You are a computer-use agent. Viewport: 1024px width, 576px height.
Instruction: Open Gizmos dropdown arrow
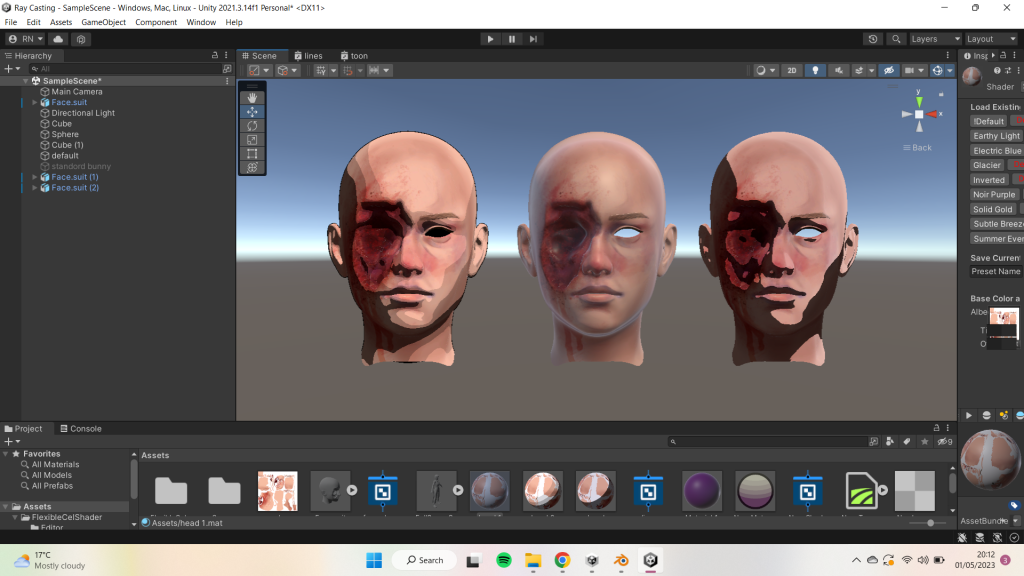point(950,71)
